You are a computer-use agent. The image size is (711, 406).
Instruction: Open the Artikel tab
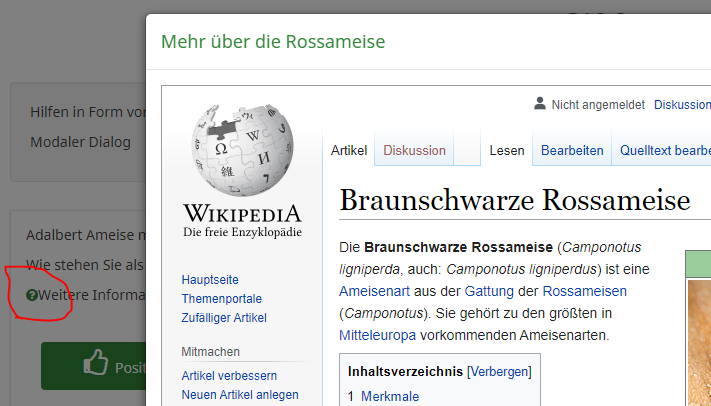[349, 151]
